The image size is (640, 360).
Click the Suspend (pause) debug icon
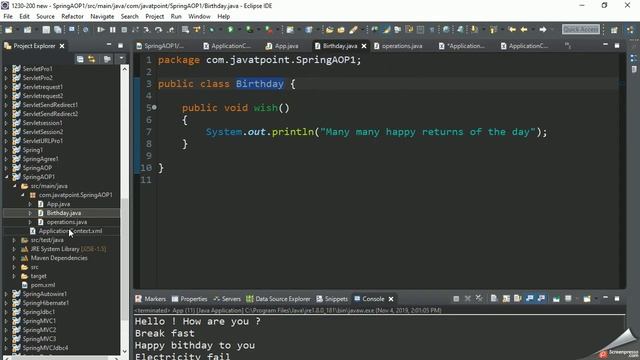coord(113,29)
